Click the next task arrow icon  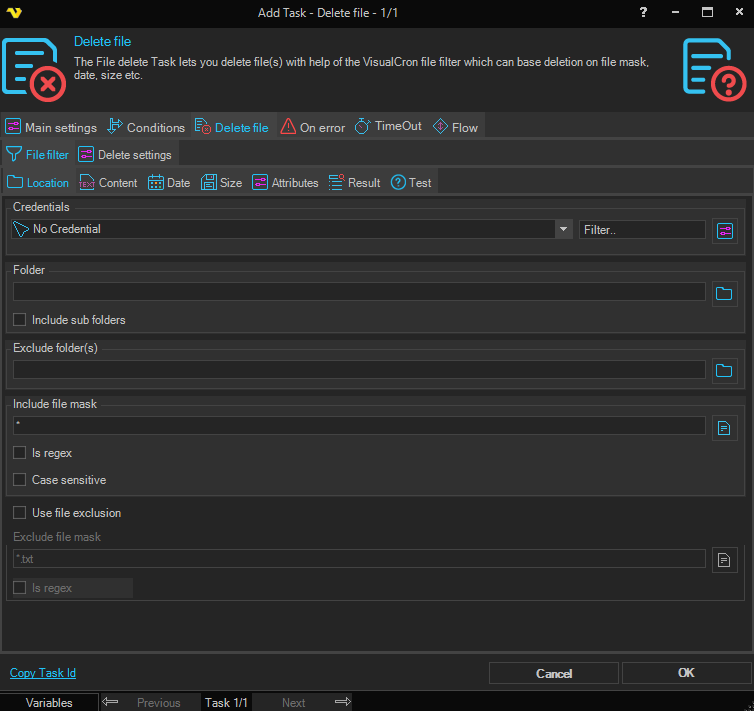tap(343, 702)
